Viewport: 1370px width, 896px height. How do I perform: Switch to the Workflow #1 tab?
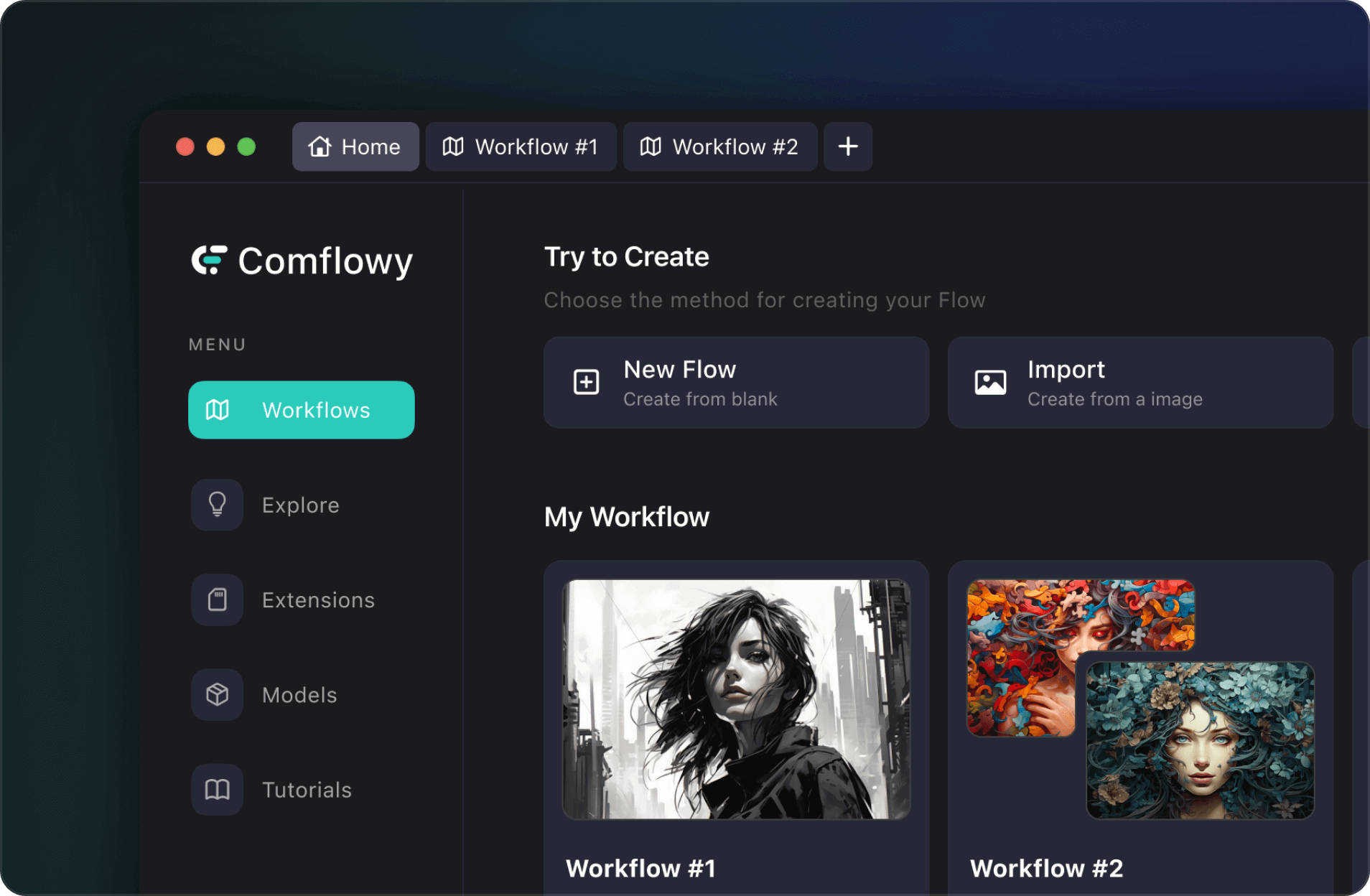point(521,146)
